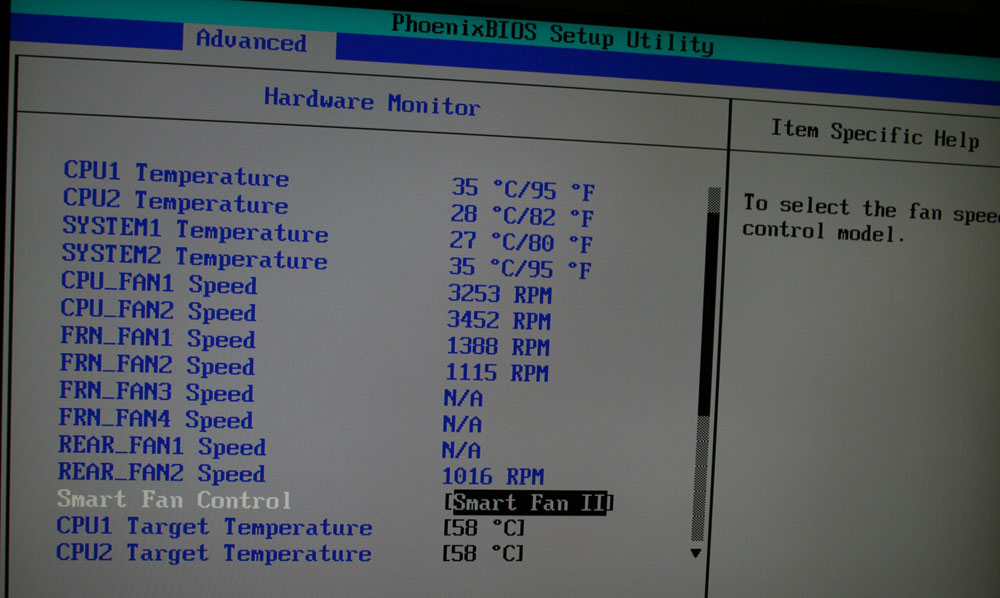Click the 27 °C/80 °F reading
Viewport: 1000px width, 598px height.
(520, 242)
